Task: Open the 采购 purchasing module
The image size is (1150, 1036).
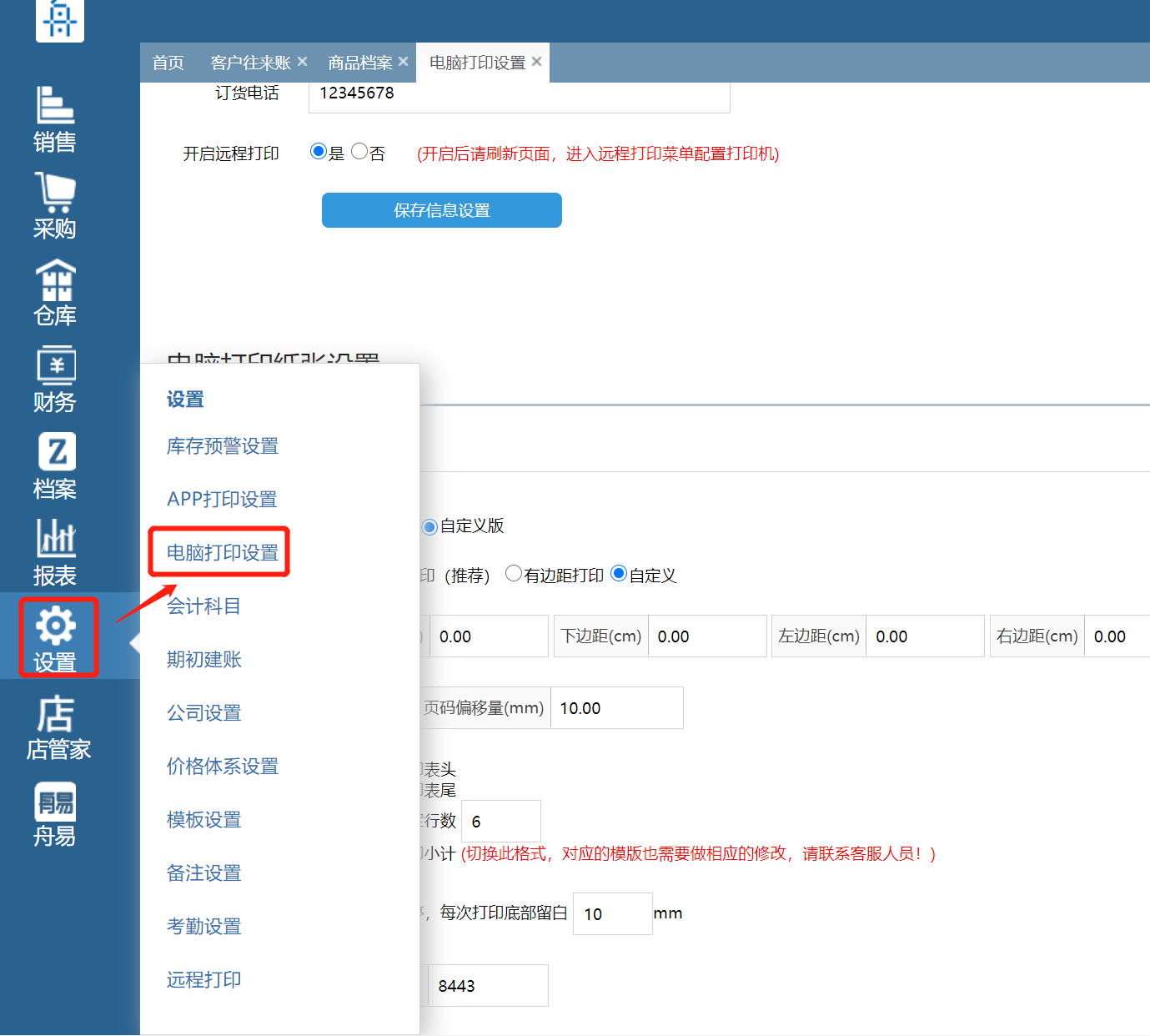Action: pyautogui.click(x=55, y=206)
